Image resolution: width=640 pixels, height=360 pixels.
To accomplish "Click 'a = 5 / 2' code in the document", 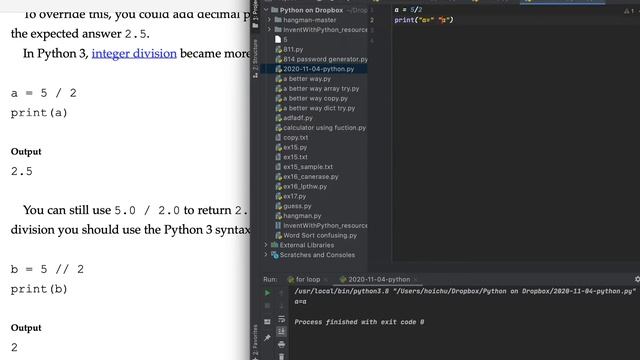I will coord(44,93).
